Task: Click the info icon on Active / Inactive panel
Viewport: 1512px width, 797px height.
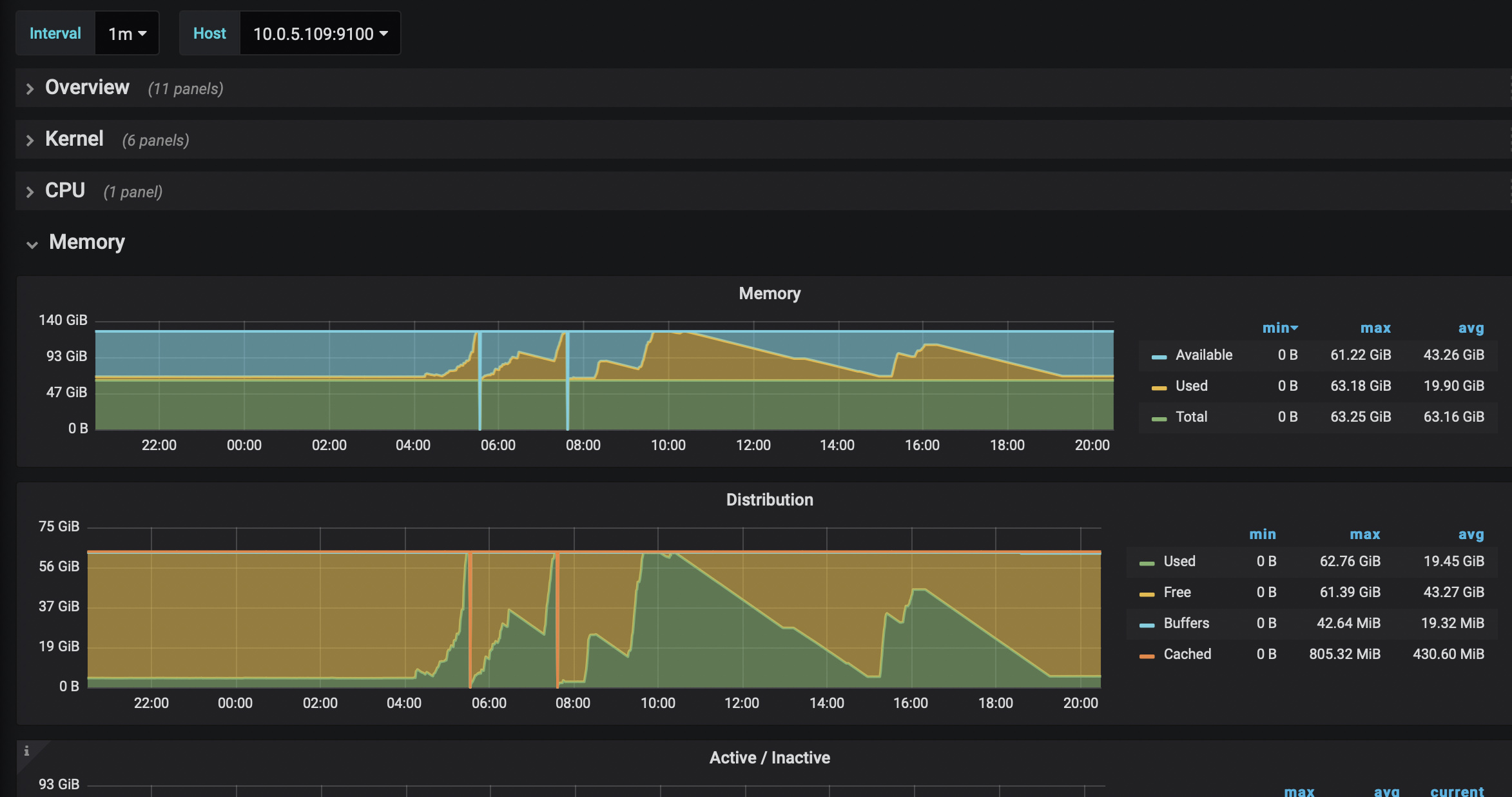Action: (26, 751)
